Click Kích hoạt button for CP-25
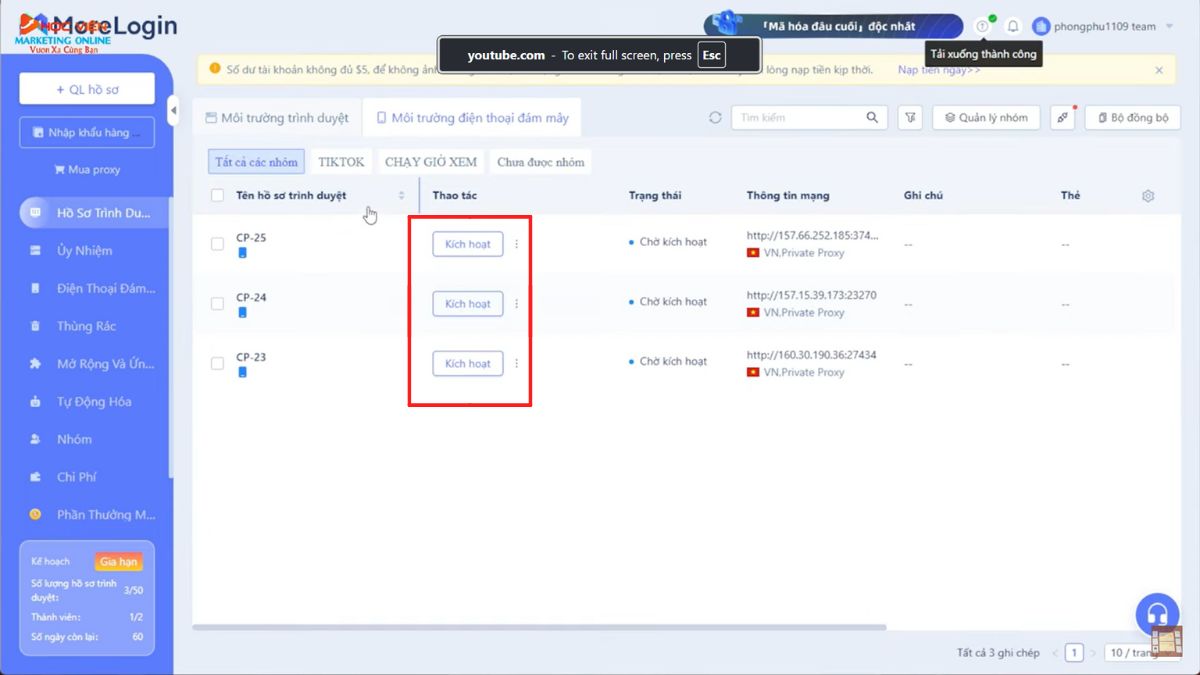 [x=468, y=244]
